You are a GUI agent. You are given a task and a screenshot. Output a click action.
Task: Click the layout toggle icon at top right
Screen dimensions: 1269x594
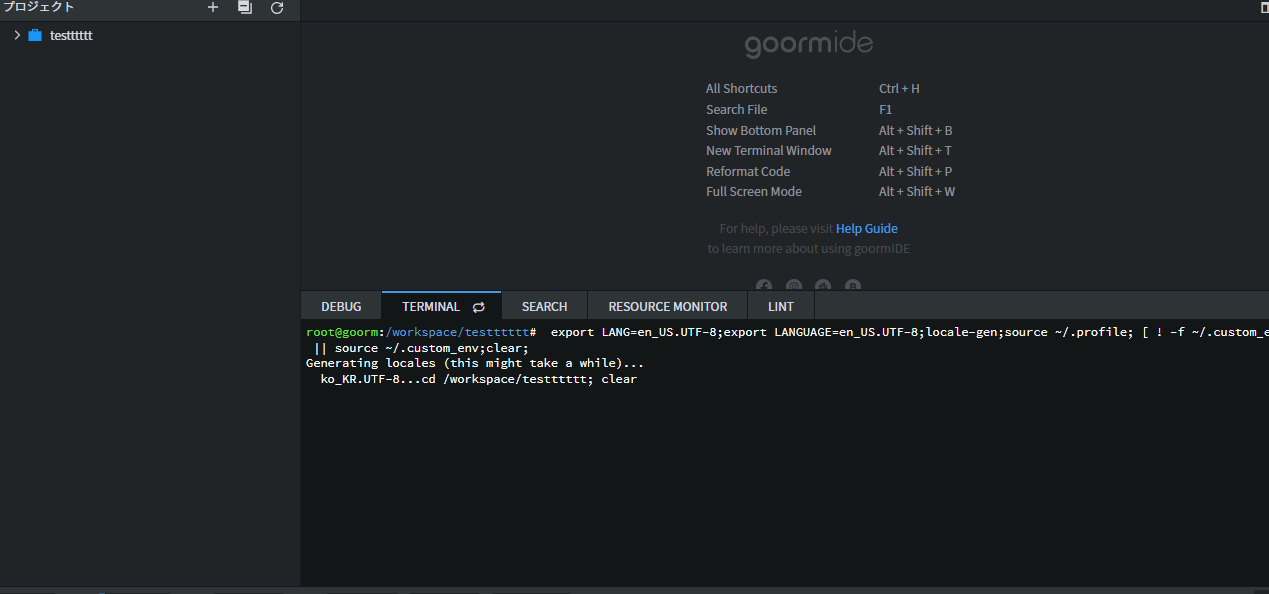(x=1264, y=7)
